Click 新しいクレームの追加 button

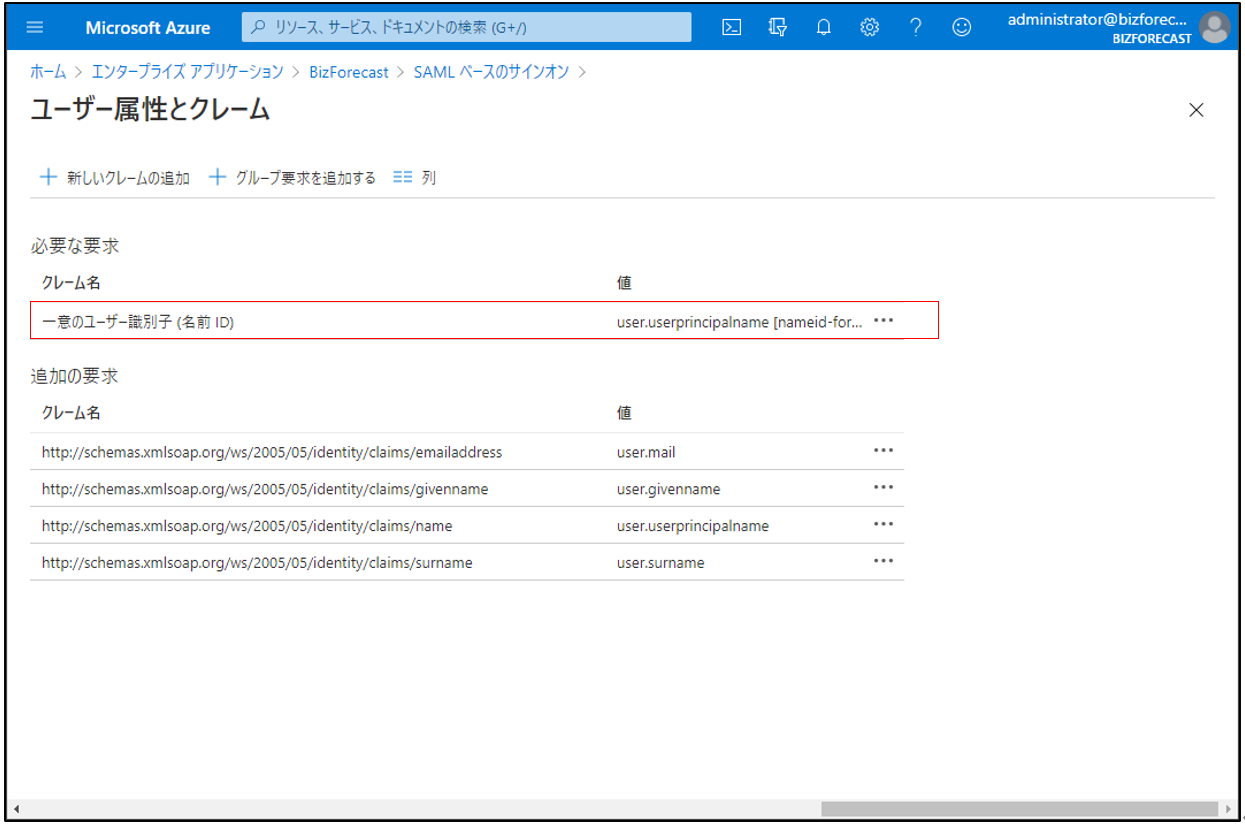(114, 178)
